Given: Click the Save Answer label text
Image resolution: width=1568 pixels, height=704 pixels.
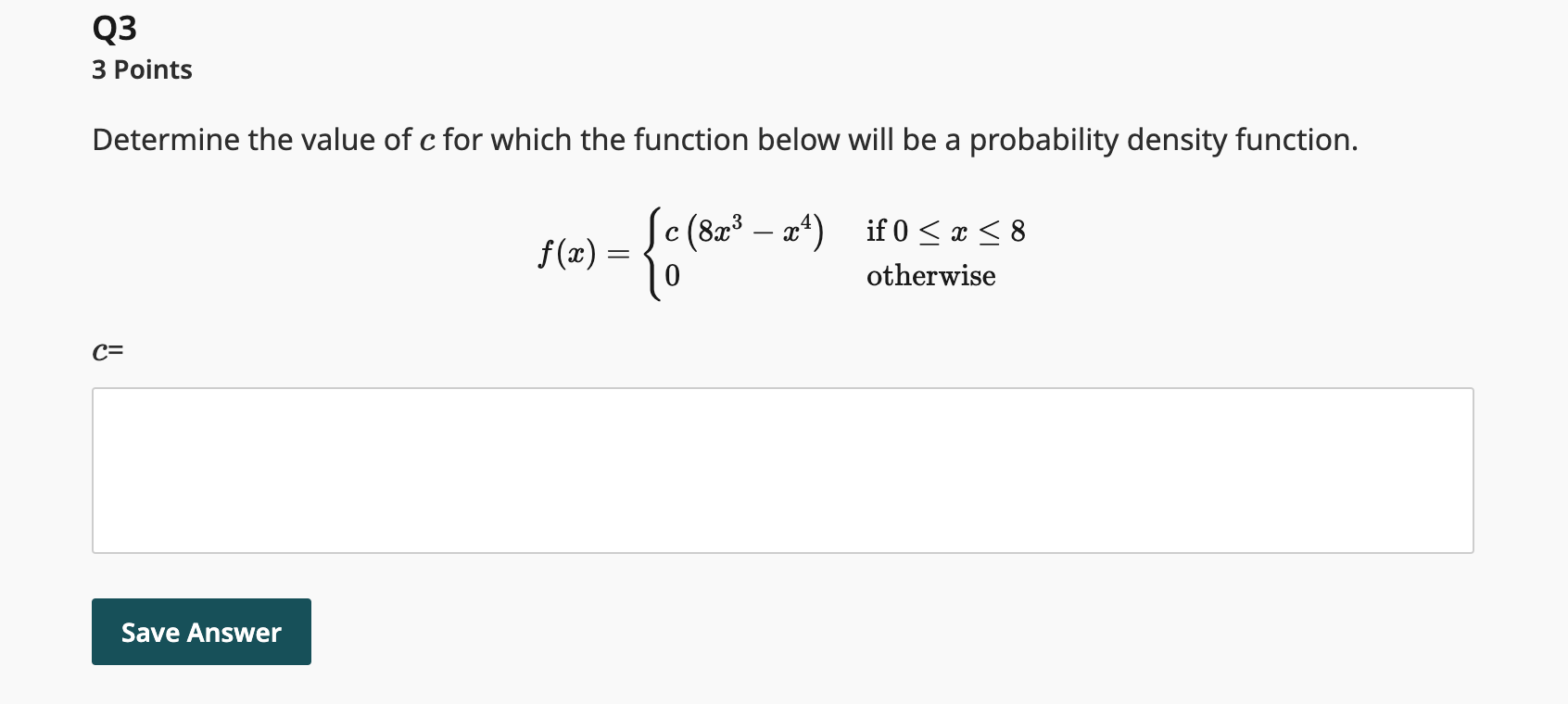Looking at the screenshot, I should point(200,632).
